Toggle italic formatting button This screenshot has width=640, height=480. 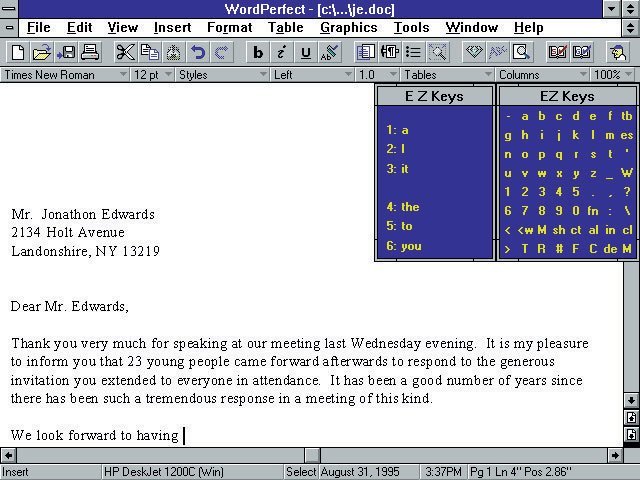click(x=281, y=52)
